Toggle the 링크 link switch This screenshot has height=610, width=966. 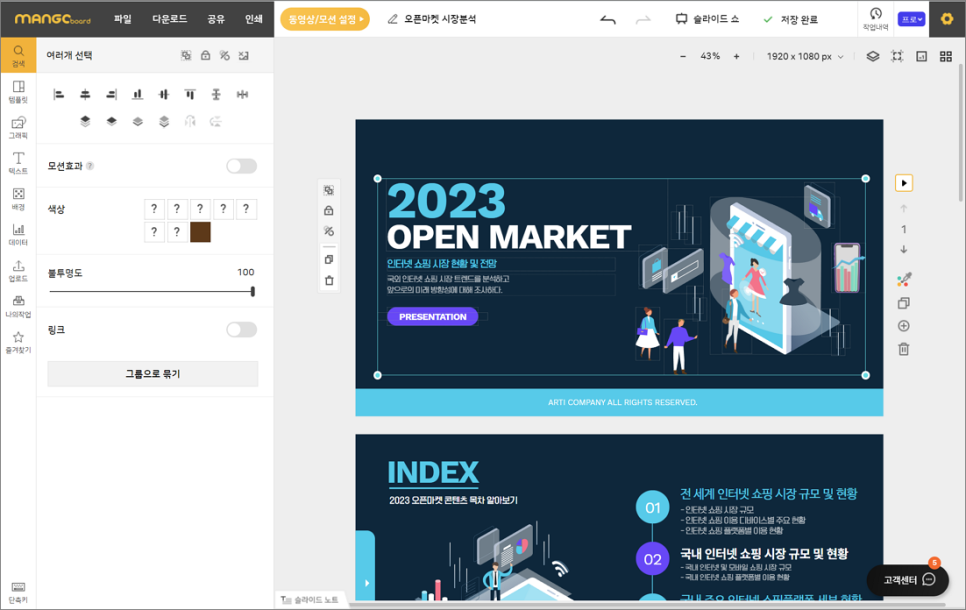click(x=242, y=330)
